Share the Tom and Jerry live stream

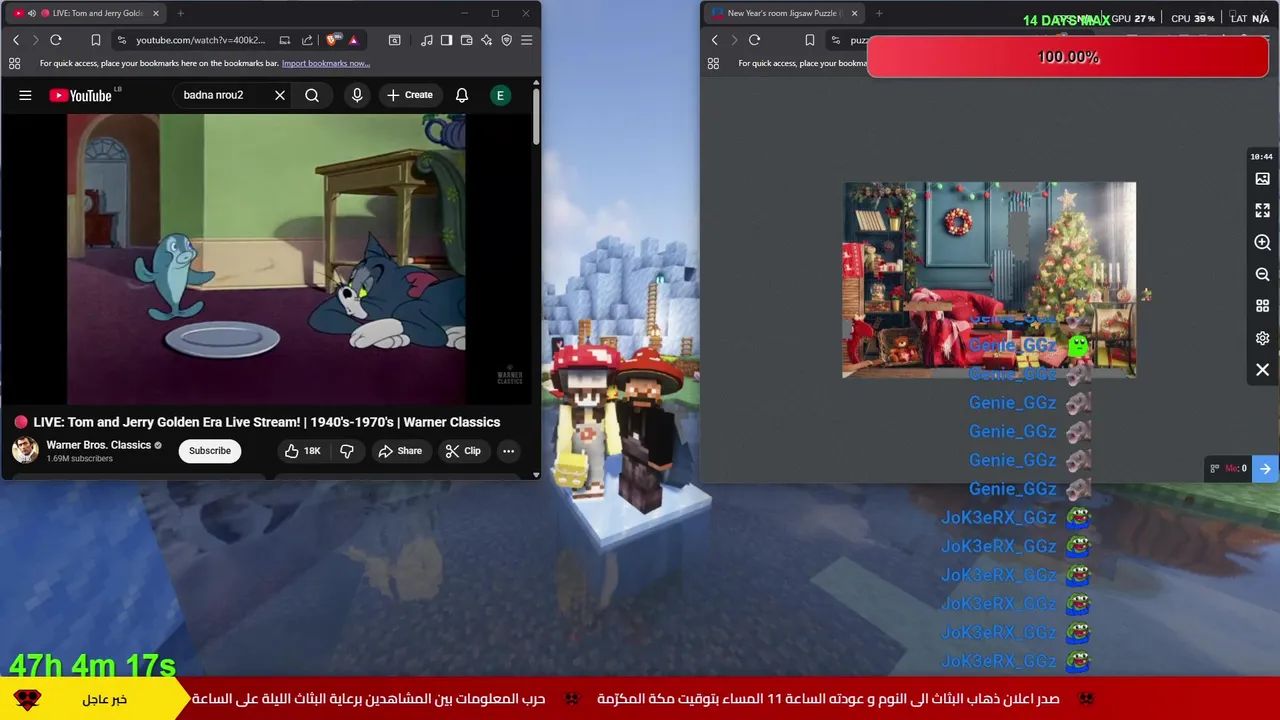400,451
